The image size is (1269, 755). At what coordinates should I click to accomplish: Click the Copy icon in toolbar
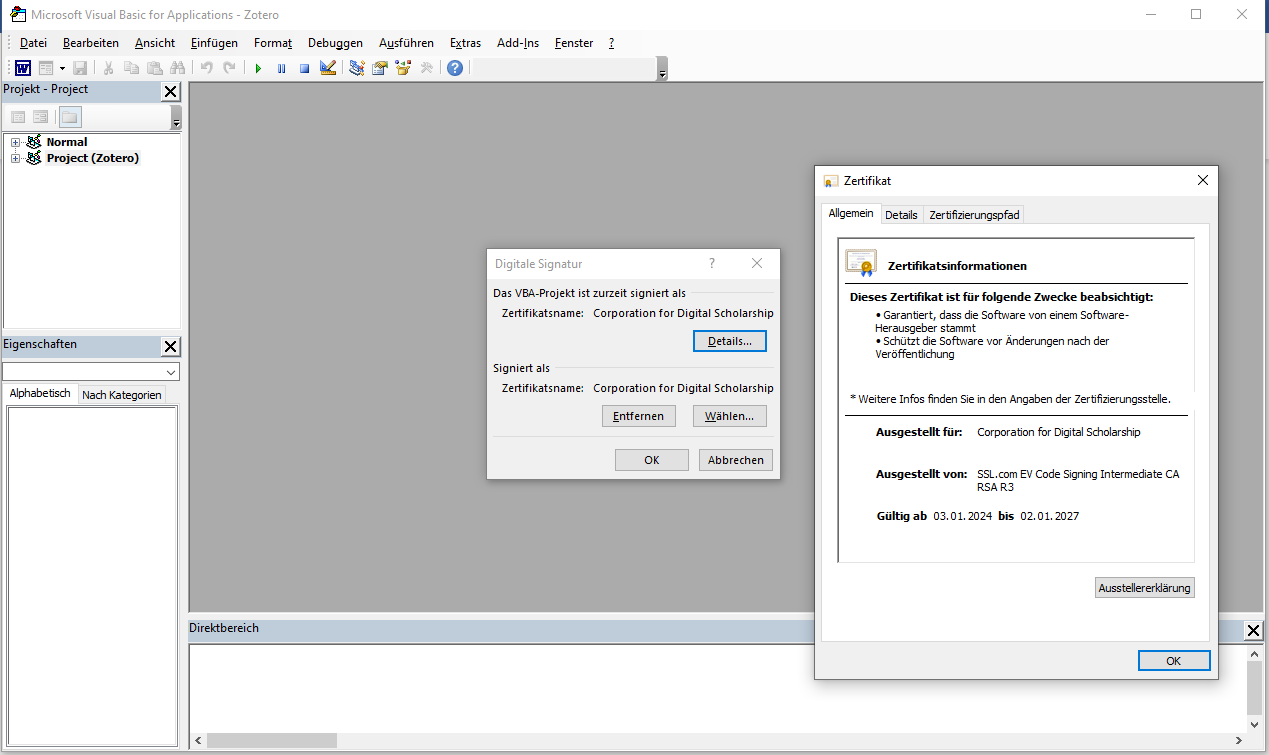coord(131,68)
